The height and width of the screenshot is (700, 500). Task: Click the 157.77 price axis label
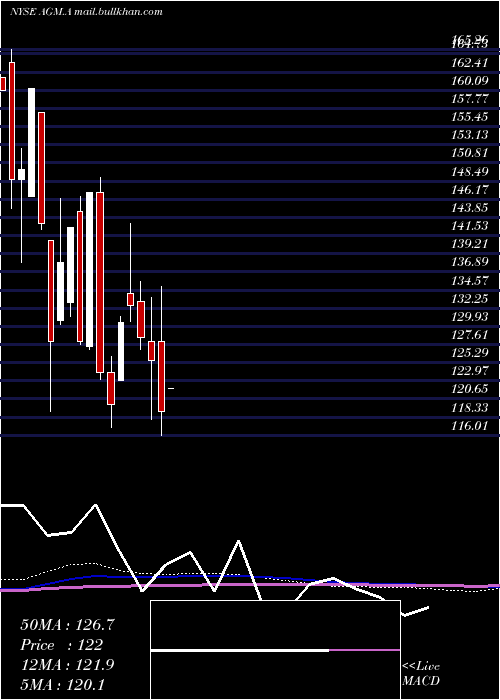click(x=470, y=99)
